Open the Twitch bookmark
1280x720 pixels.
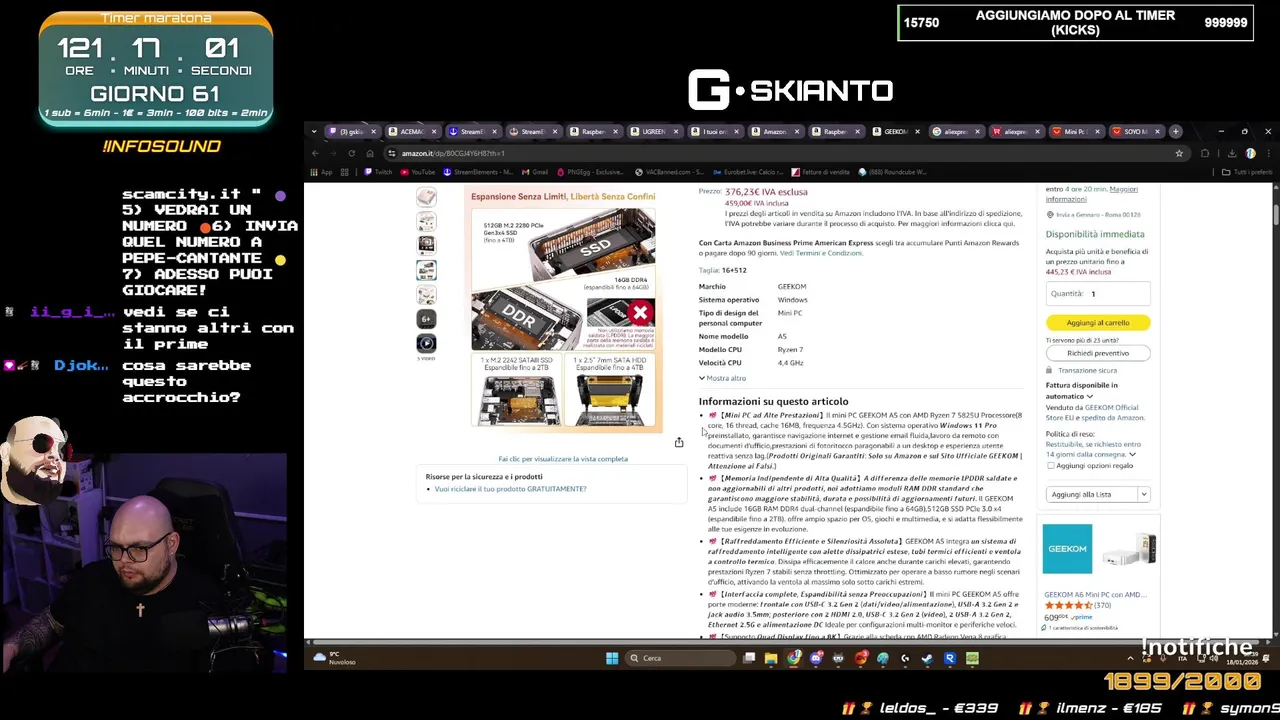378,172
